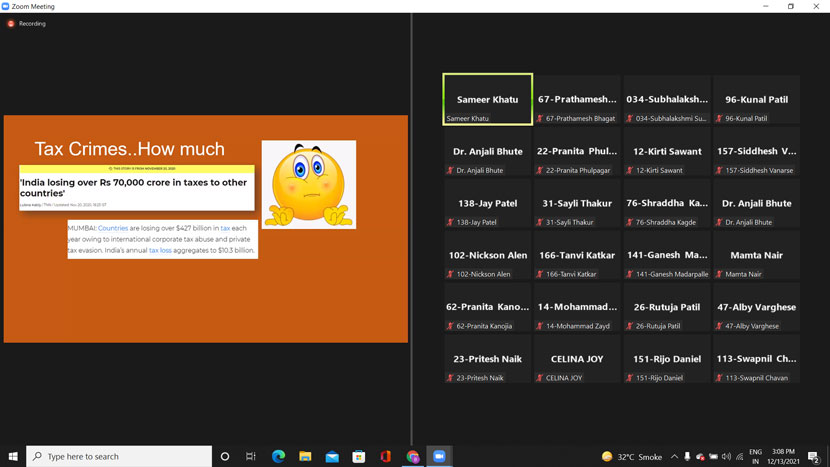Select 31-Sayli Thakur participant tile

(577, 203)
